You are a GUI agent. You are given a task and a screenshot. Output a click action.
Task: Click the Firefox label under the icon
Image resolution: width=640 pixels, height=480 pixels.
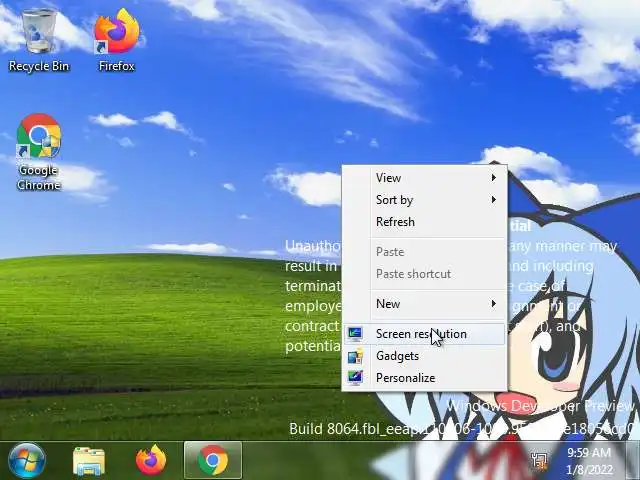(117, 66)
